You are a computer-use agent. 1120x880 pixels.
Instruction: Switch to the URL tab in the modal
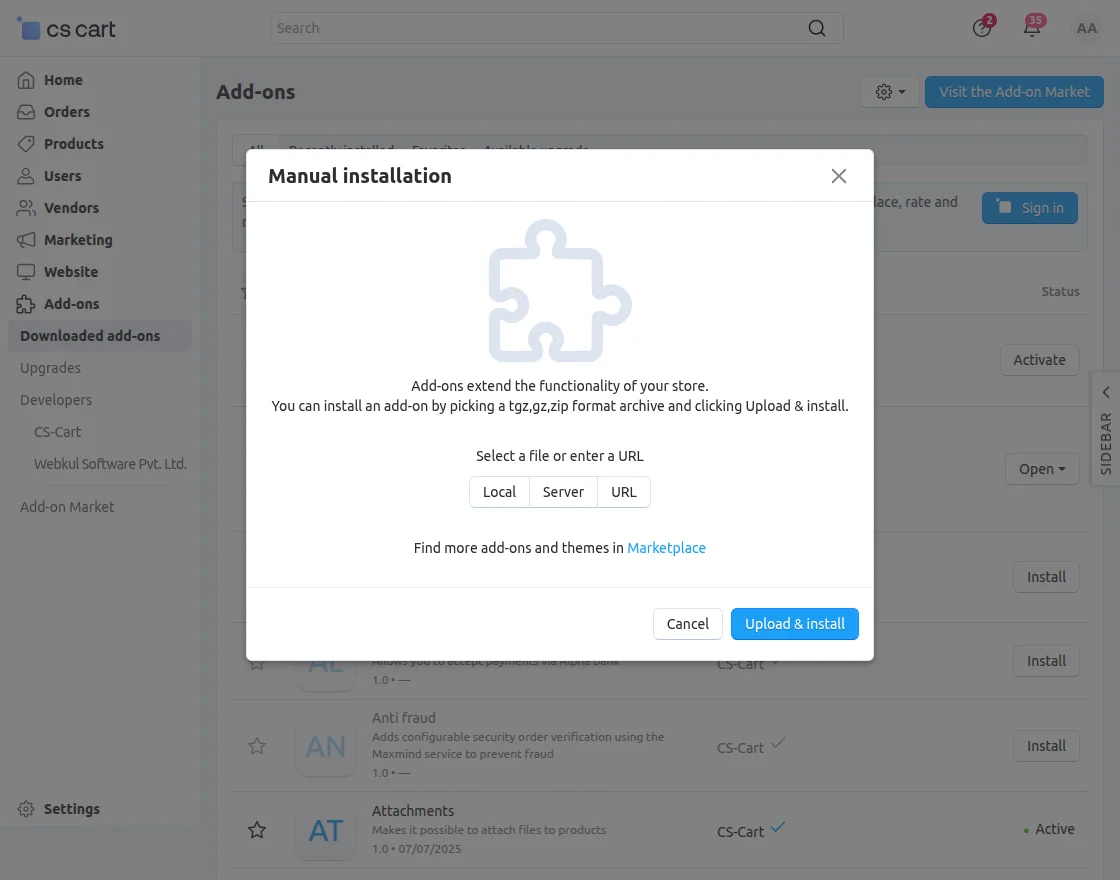click(623, 491)
